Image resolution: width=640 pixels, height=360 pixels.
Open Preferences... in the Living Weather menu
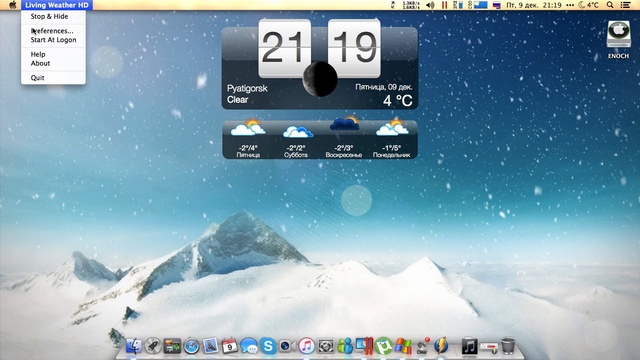click(53, 31)
